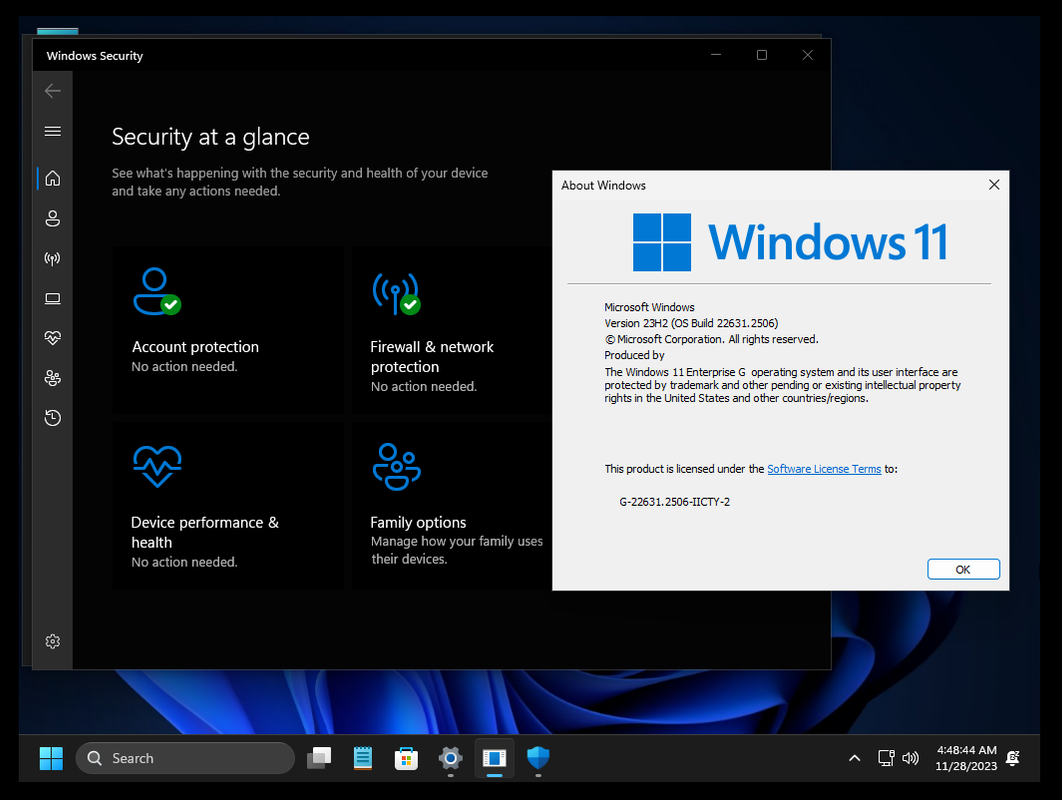Open Protection history sidebar clock icon
1062x800 pixels.
[52, 418]
